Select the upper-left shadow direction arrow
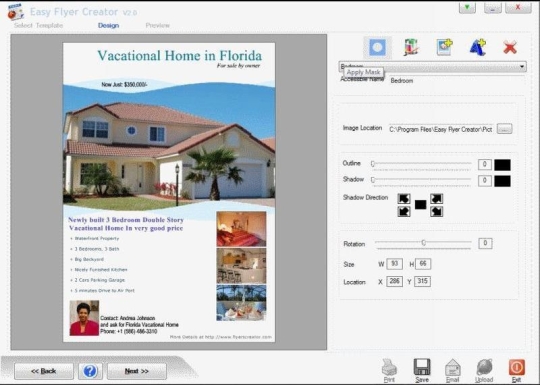The height and width of the screenshot is (385, 540). coord(404,199)
